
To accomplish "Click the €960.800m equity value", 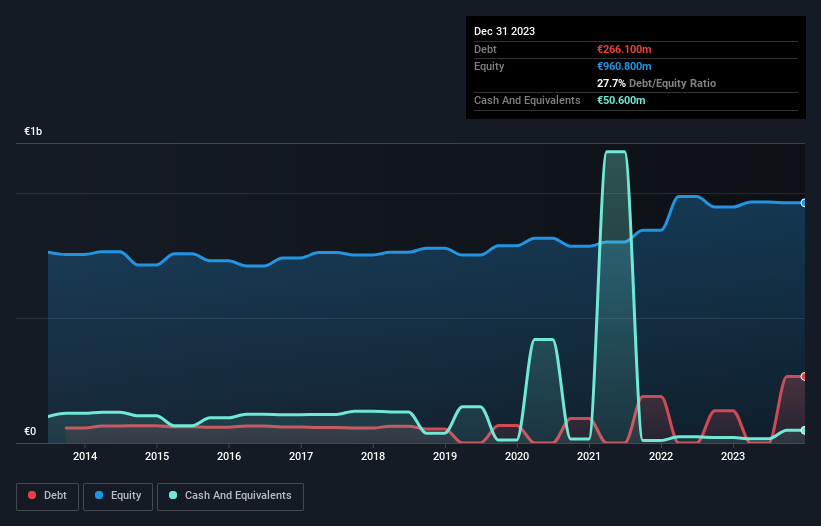I will tap(624, 66).
